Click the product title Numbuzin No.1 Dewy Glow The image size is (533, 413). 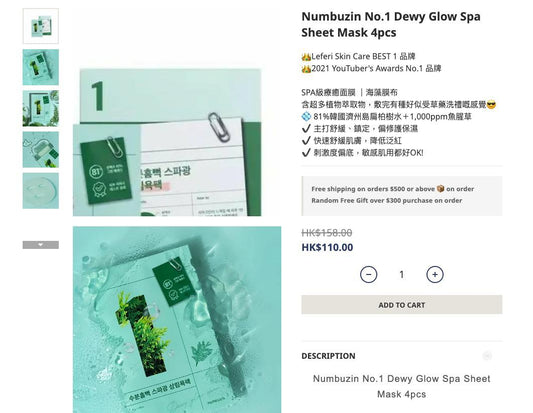(x=391, y=24)
